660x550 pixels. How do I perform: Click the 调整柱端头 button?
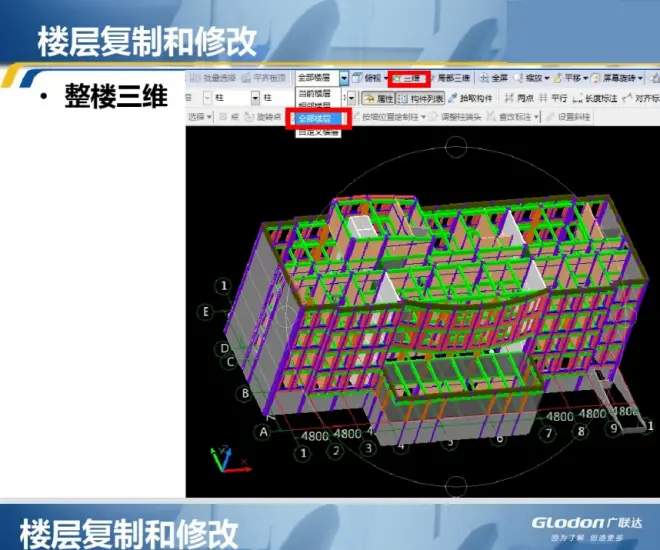tap(483, 117)
